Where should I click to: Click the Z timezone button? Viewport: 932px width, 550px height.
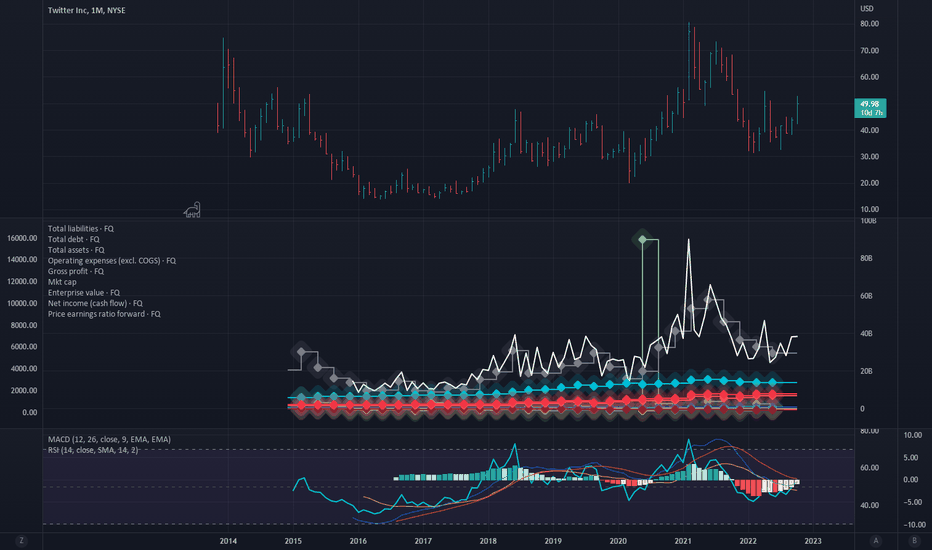tap(21, 540)
